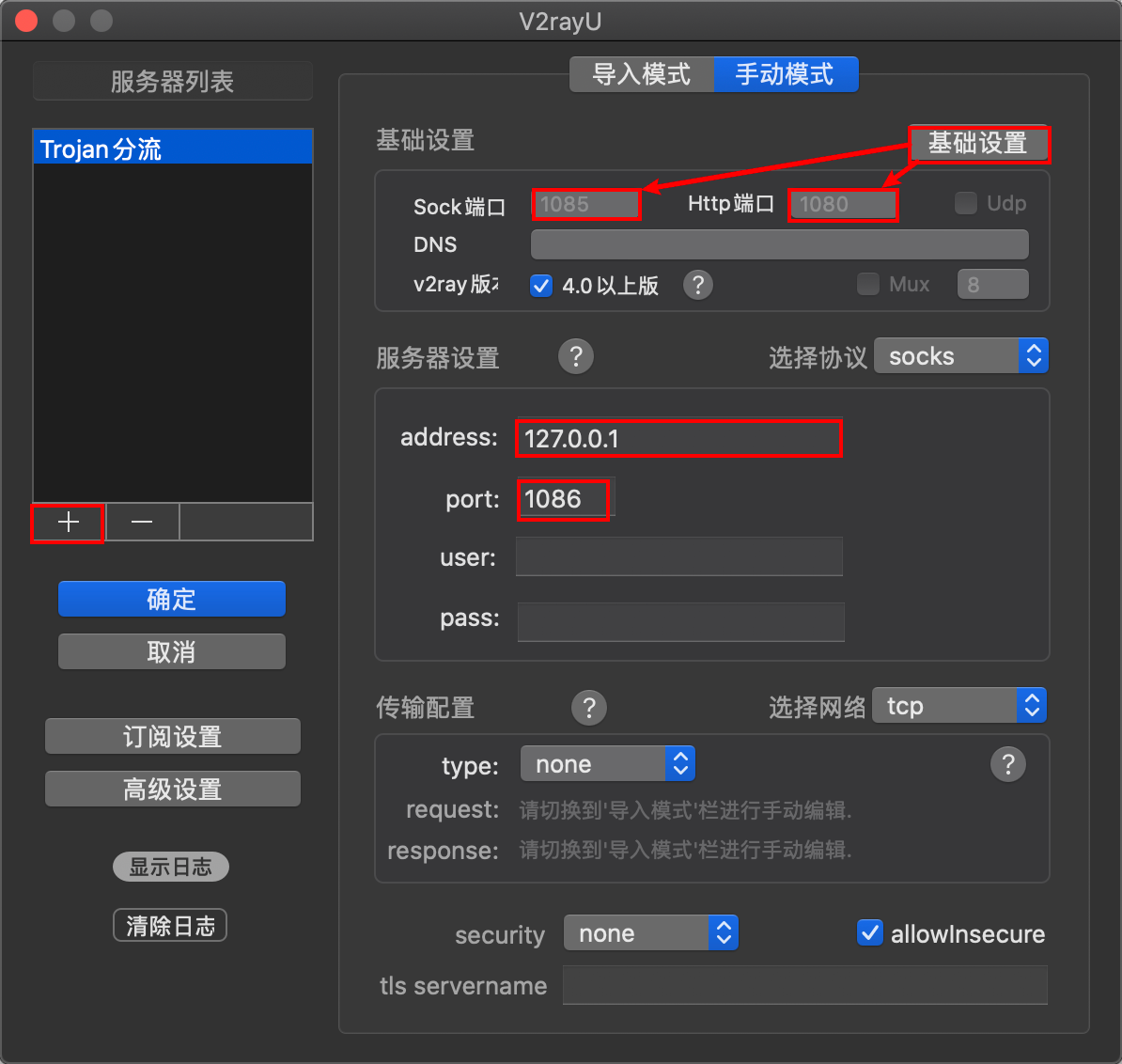Open help icon beside 传输配置
Viewport: 1122px width, 1064px height.
coord(589,708)
